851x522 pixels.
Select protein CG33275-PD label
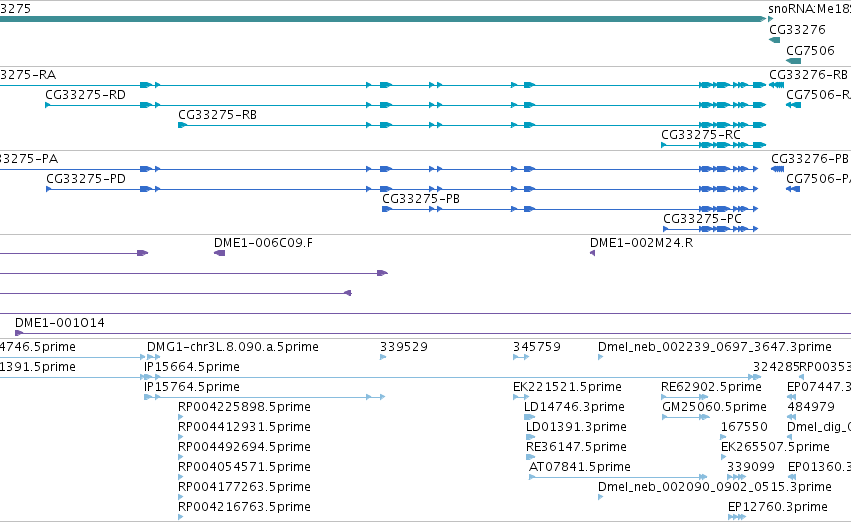pos(86,179)
